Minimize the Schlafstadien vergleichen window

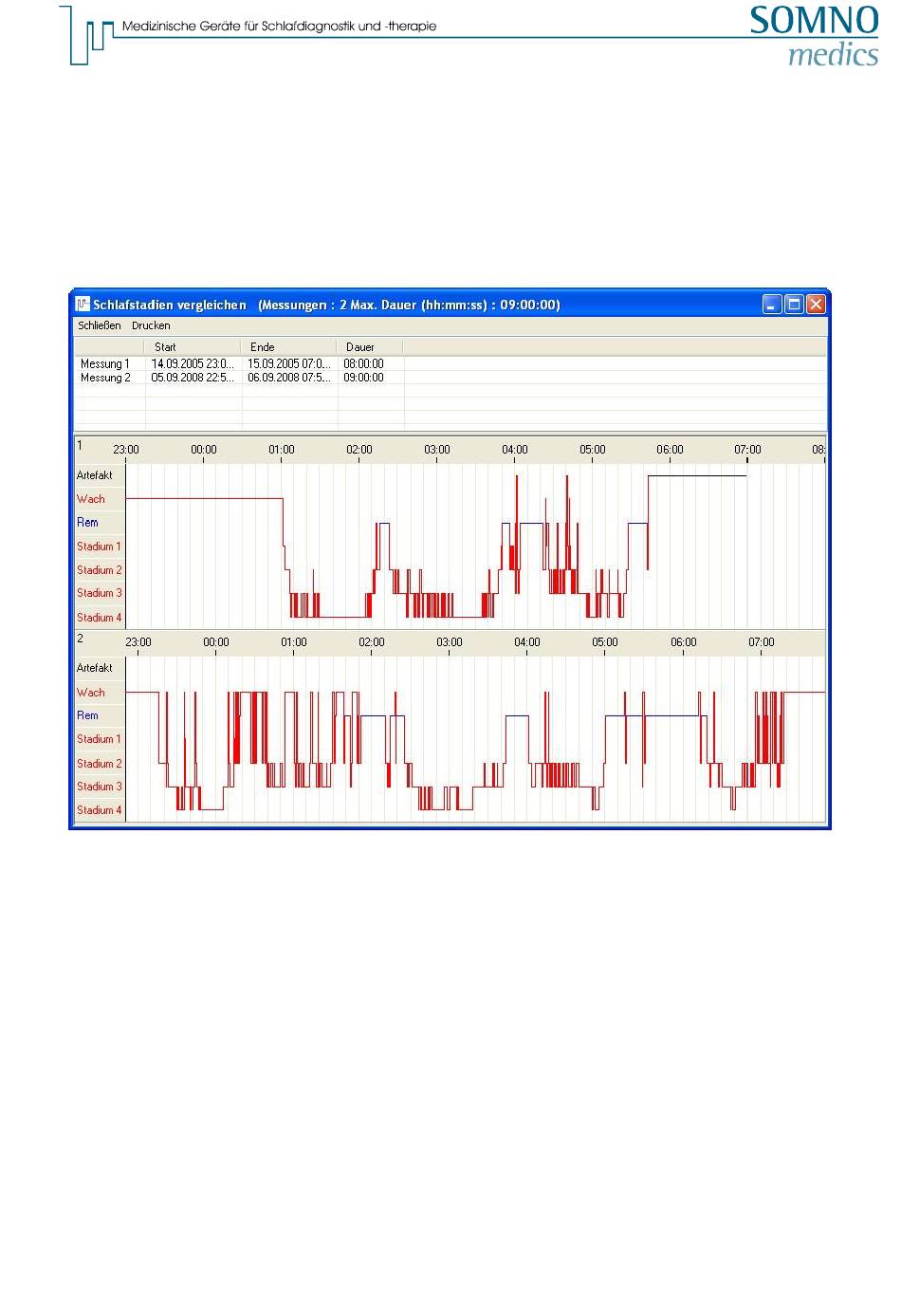coord(773,305)
